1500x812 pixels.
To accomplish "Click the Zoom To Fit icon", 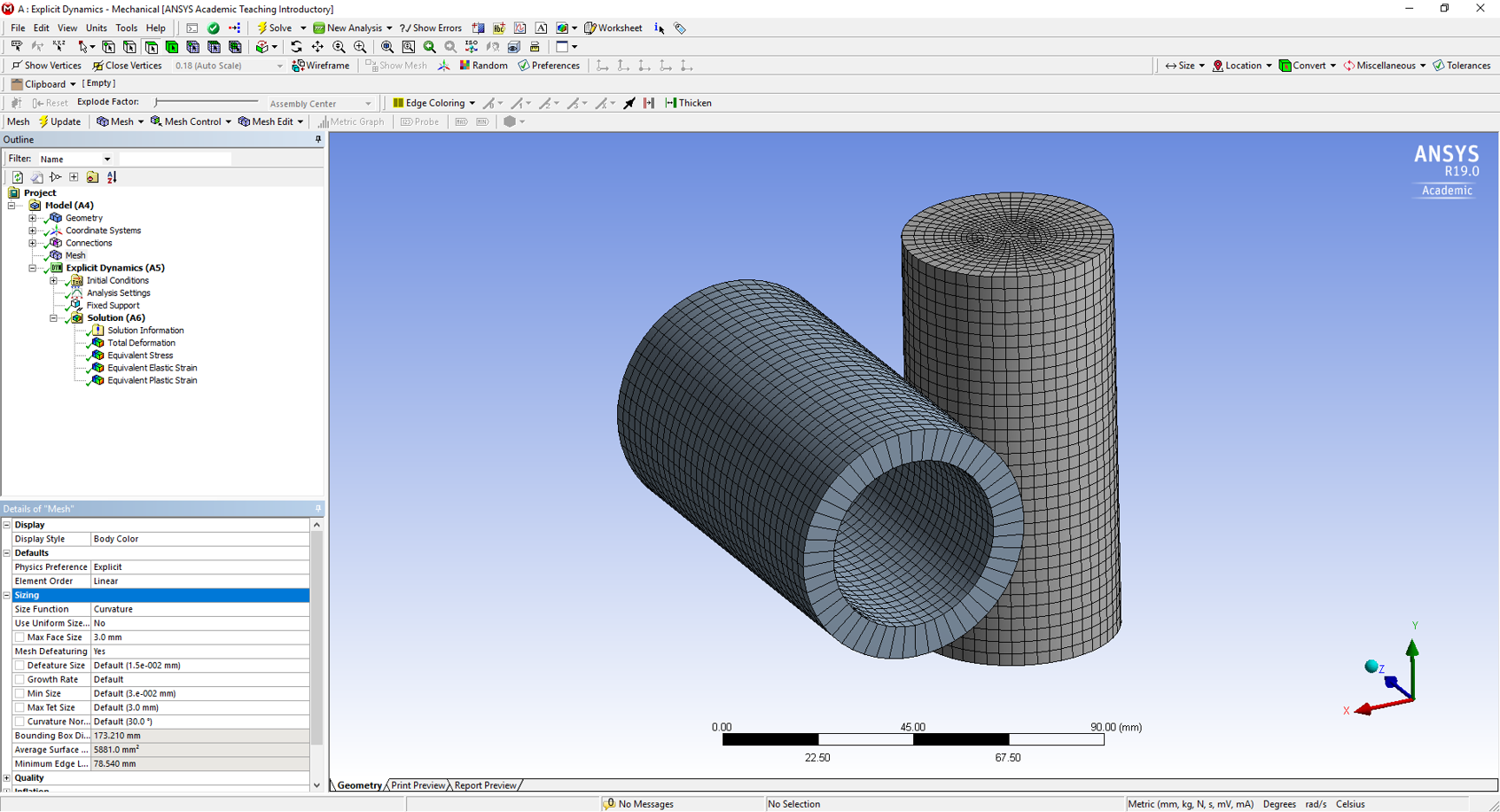I will coord(387,47).
